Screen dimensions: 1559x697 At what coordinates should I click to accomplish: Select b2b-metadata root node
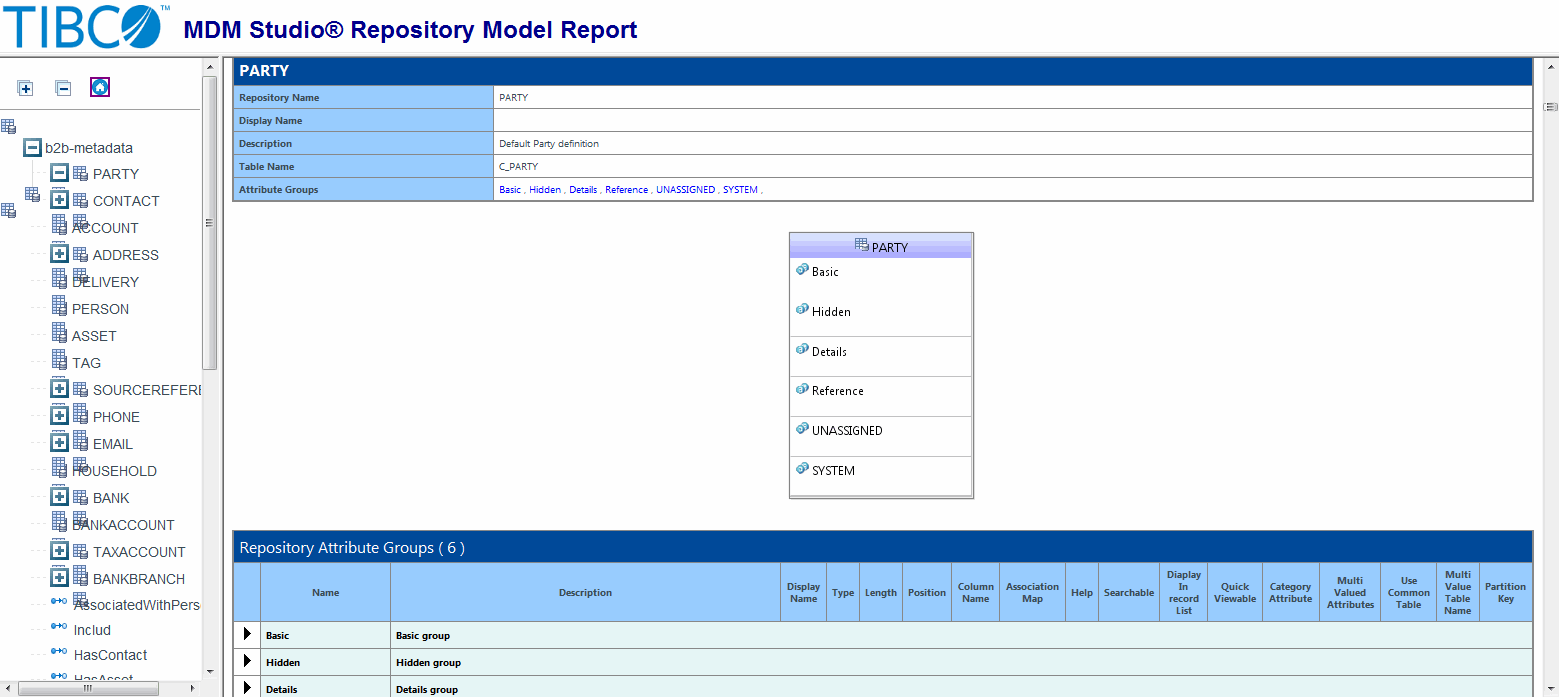click(x=89, y=148)
